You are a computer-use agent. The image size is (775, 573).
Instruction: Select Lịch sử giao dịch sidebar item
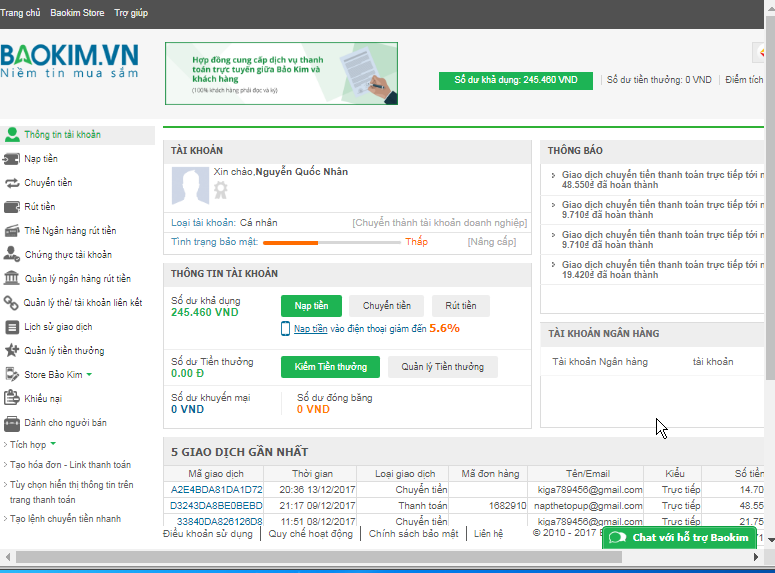tap(58, 327)
